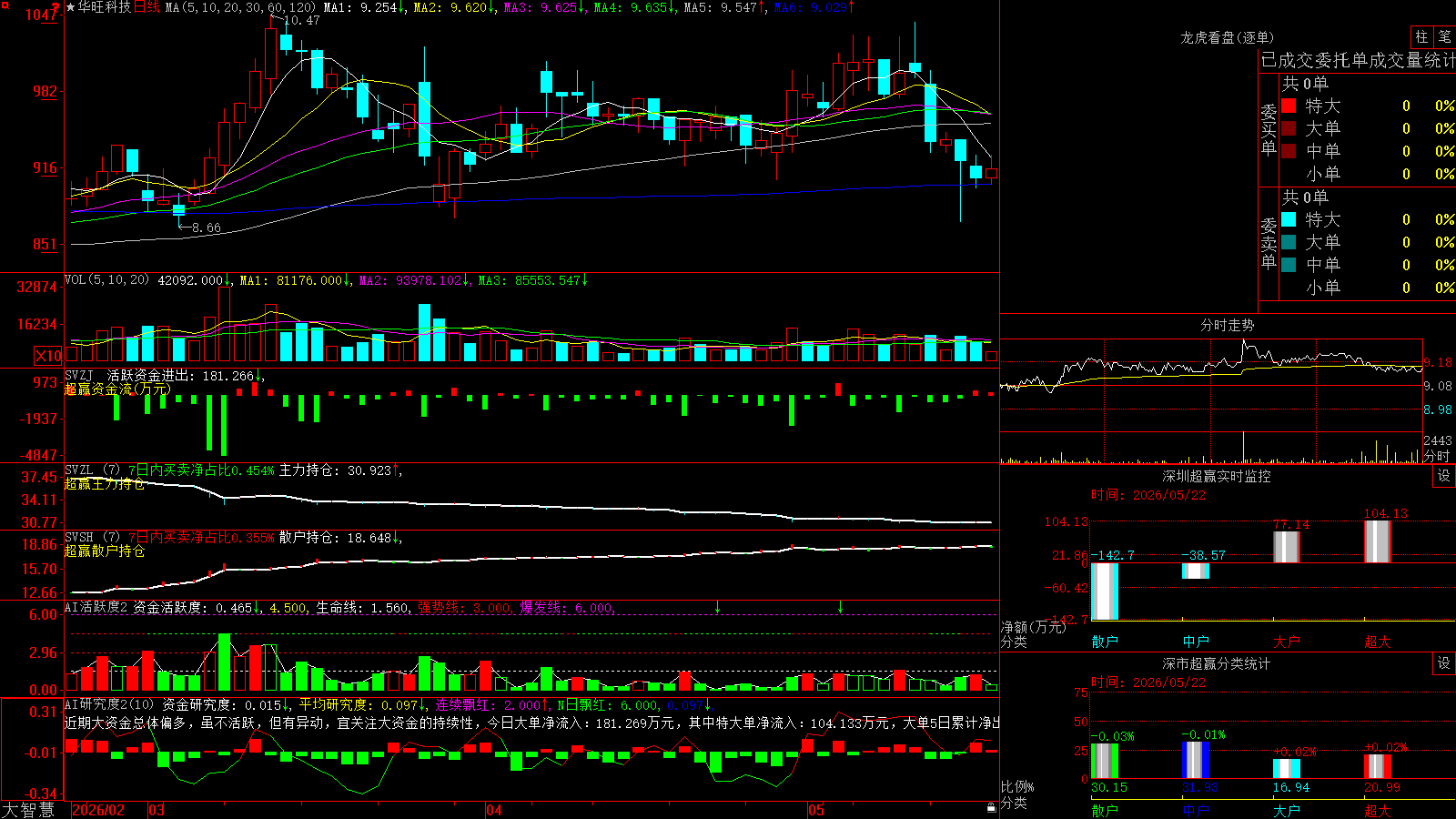Click the 20.99 超大 ratio bar

tap(1378, 766)
